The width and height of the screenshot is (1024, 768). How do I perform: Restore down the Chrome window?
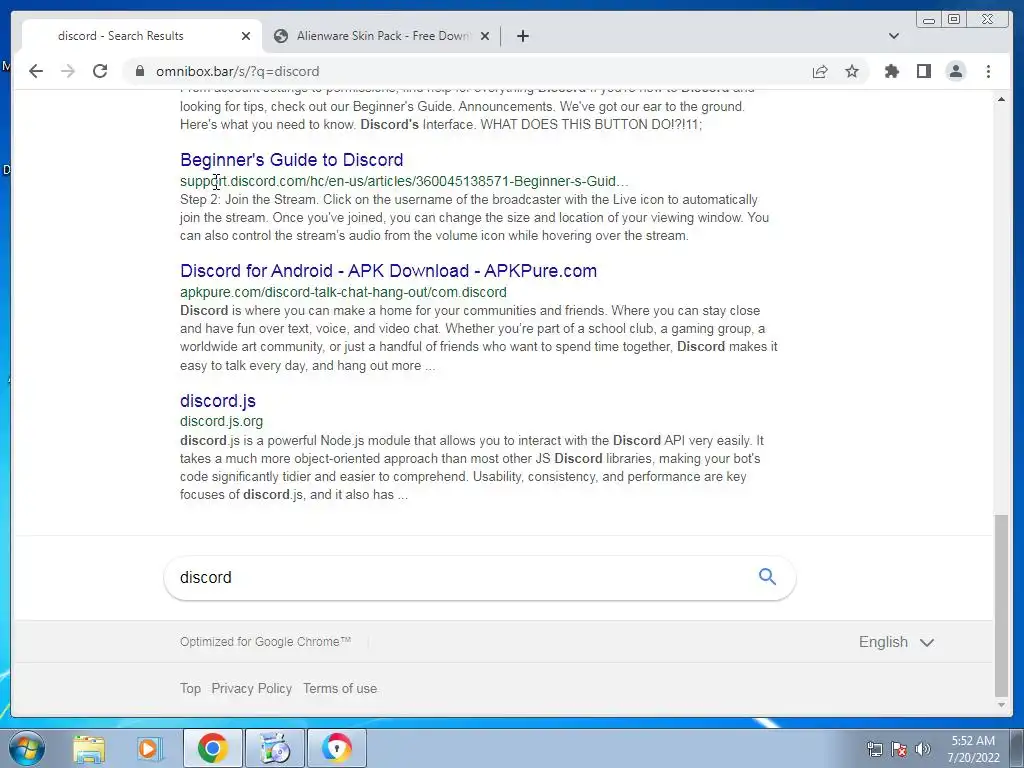(953, 20)
